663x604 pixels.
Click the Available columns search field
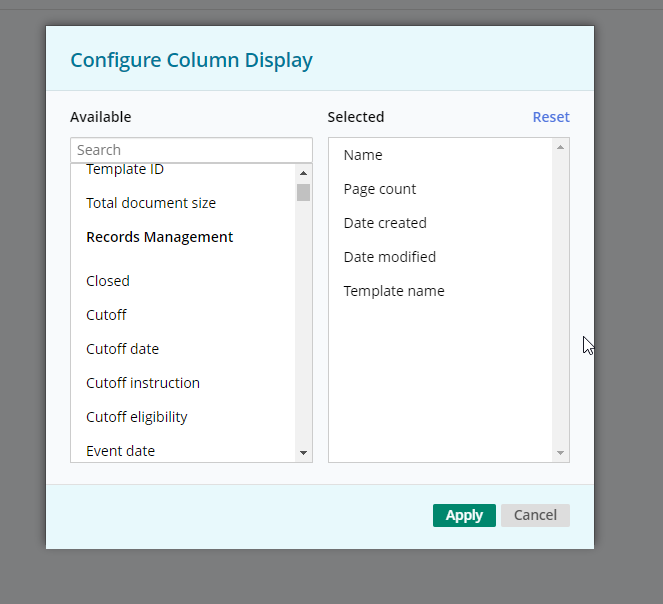click(191, 150)
